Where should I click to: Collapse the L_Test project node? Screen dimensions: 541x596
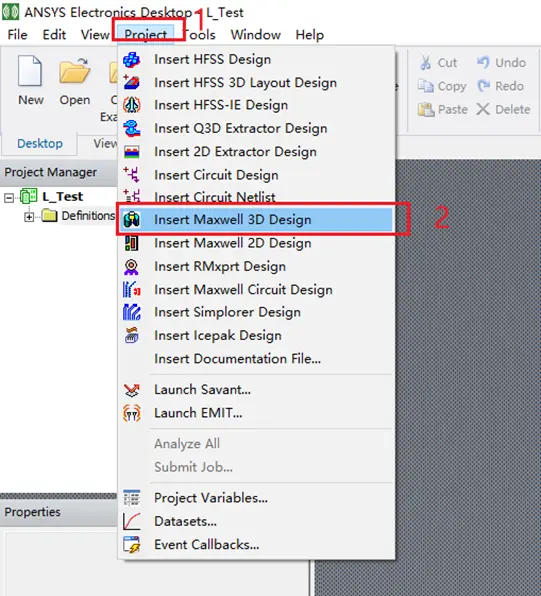coord(9,198)
